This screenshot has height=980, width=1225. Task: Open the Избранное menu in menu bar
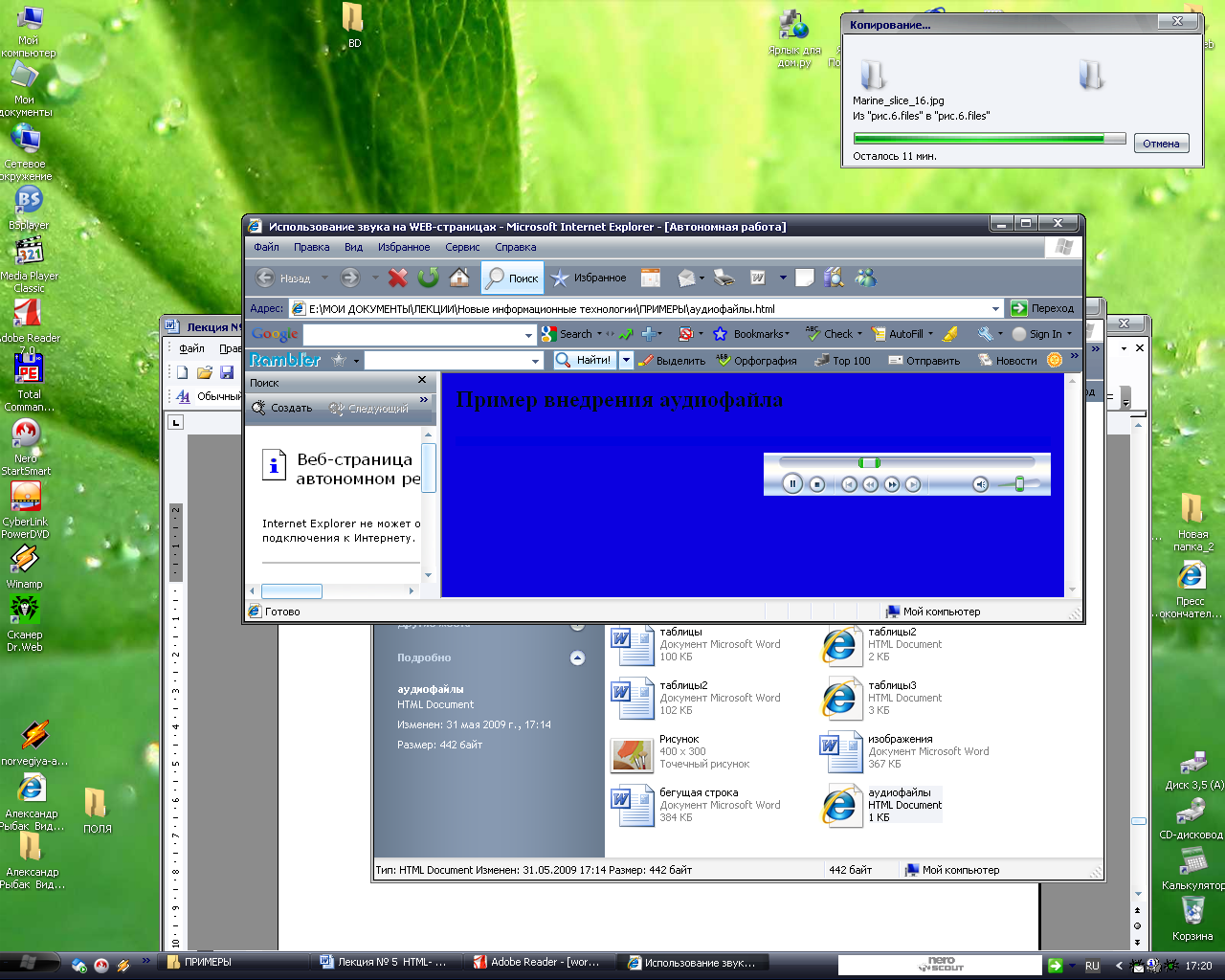404,247
